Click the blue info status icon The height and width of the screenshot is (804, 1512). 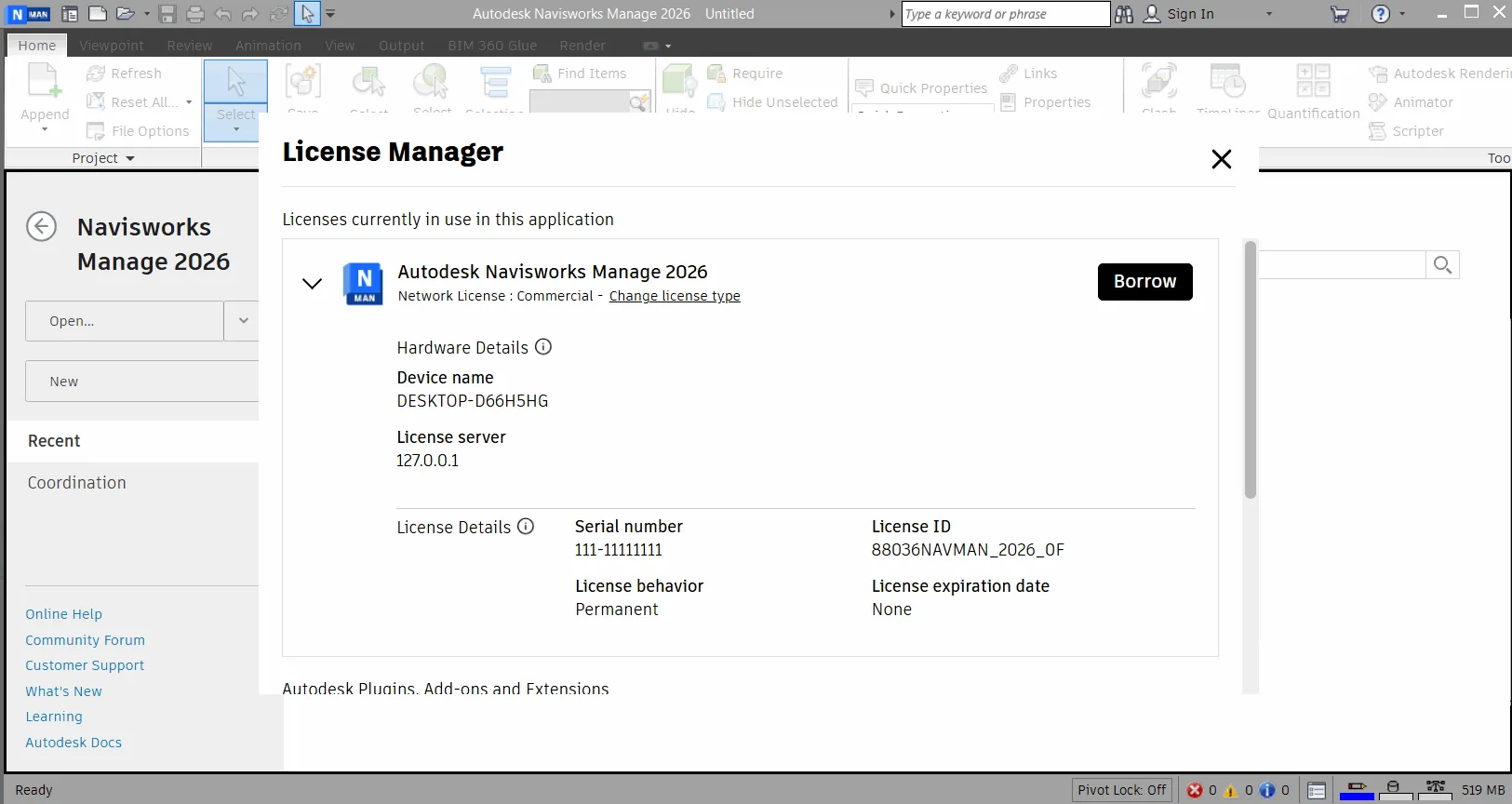(x=1267, y=790)
